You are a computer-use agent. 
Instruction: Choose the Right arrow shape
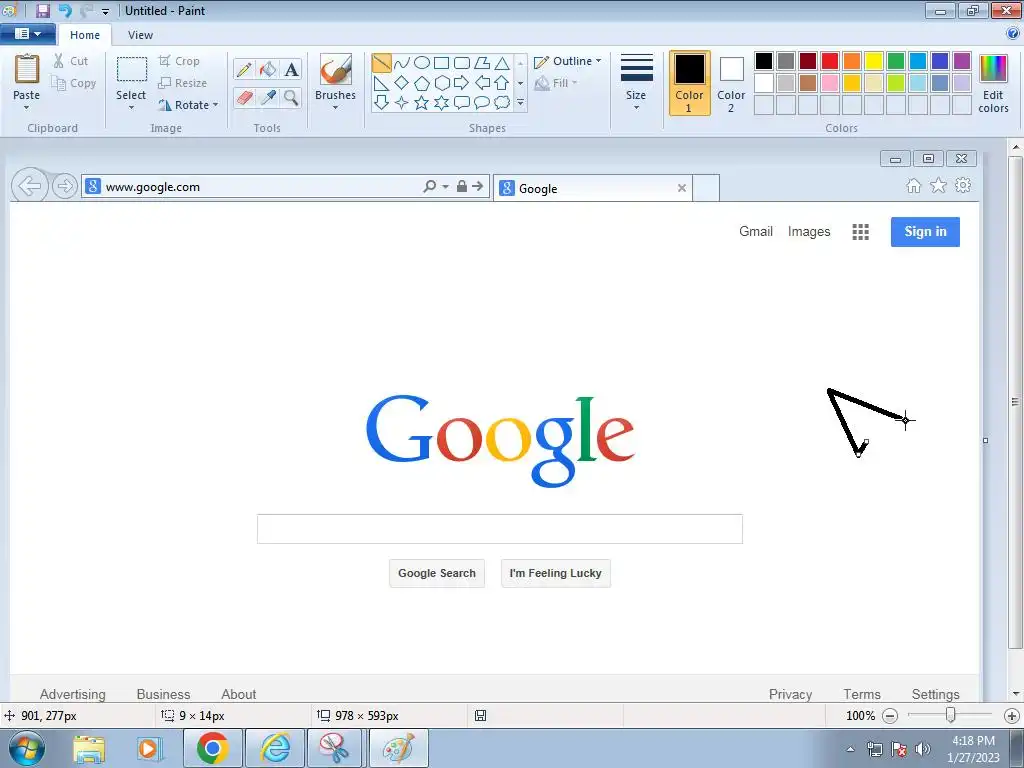(x=462, y=83)
